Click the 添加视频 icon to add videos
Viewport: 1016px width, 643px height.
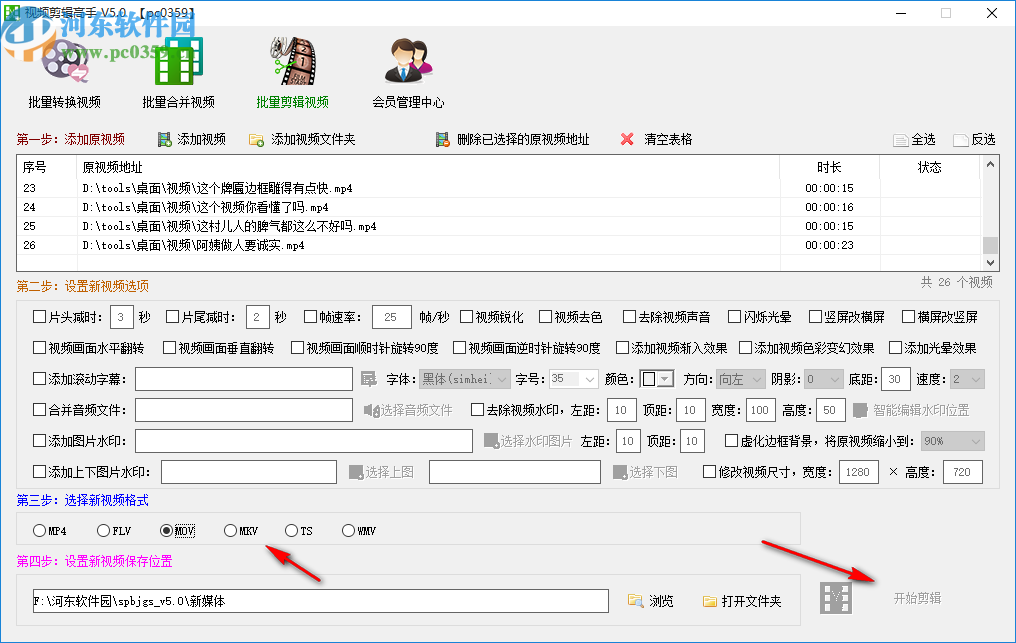pos(162,139)
